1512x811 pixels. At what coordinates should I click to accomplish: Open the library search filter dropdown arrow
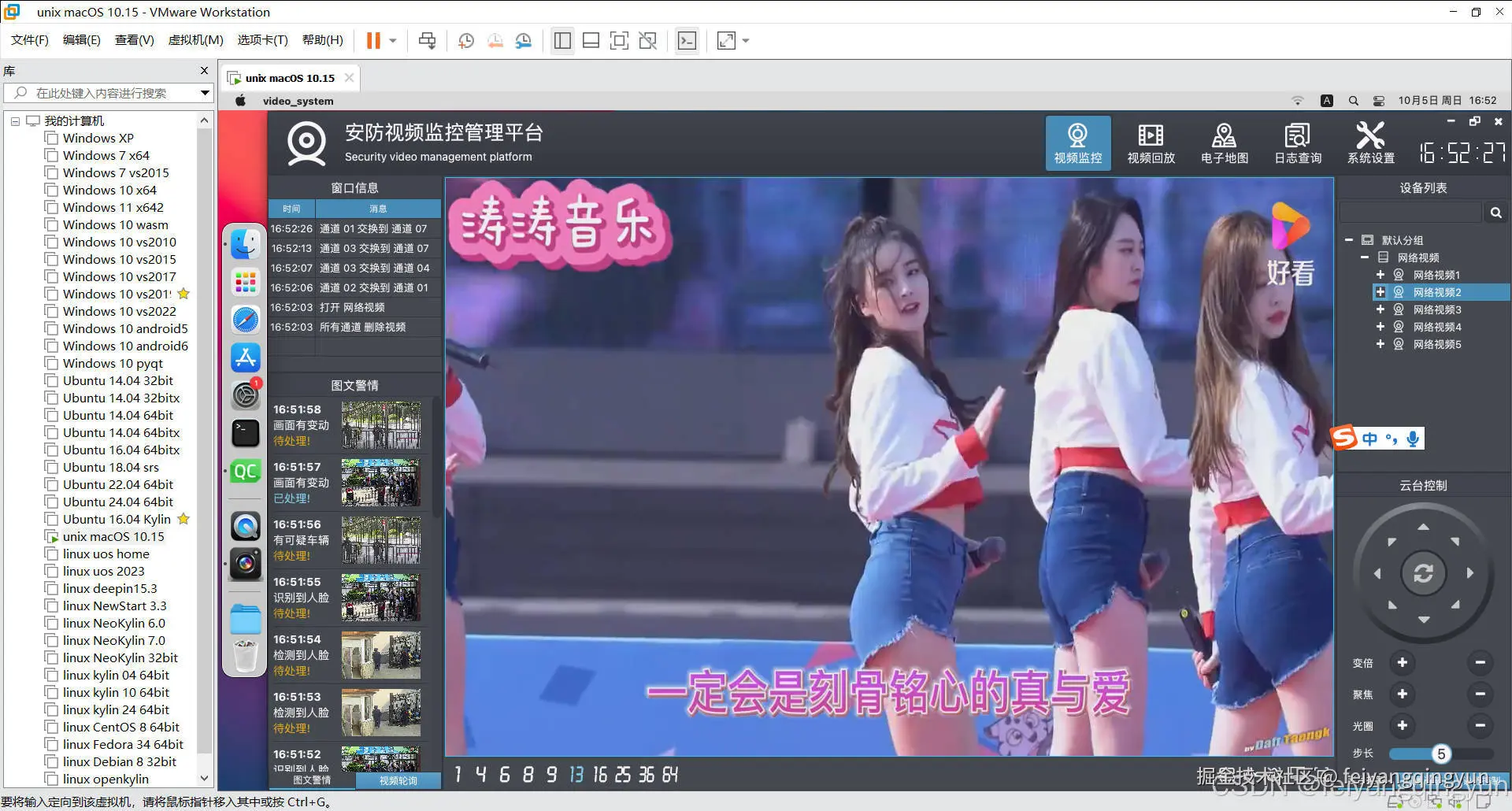205,93
